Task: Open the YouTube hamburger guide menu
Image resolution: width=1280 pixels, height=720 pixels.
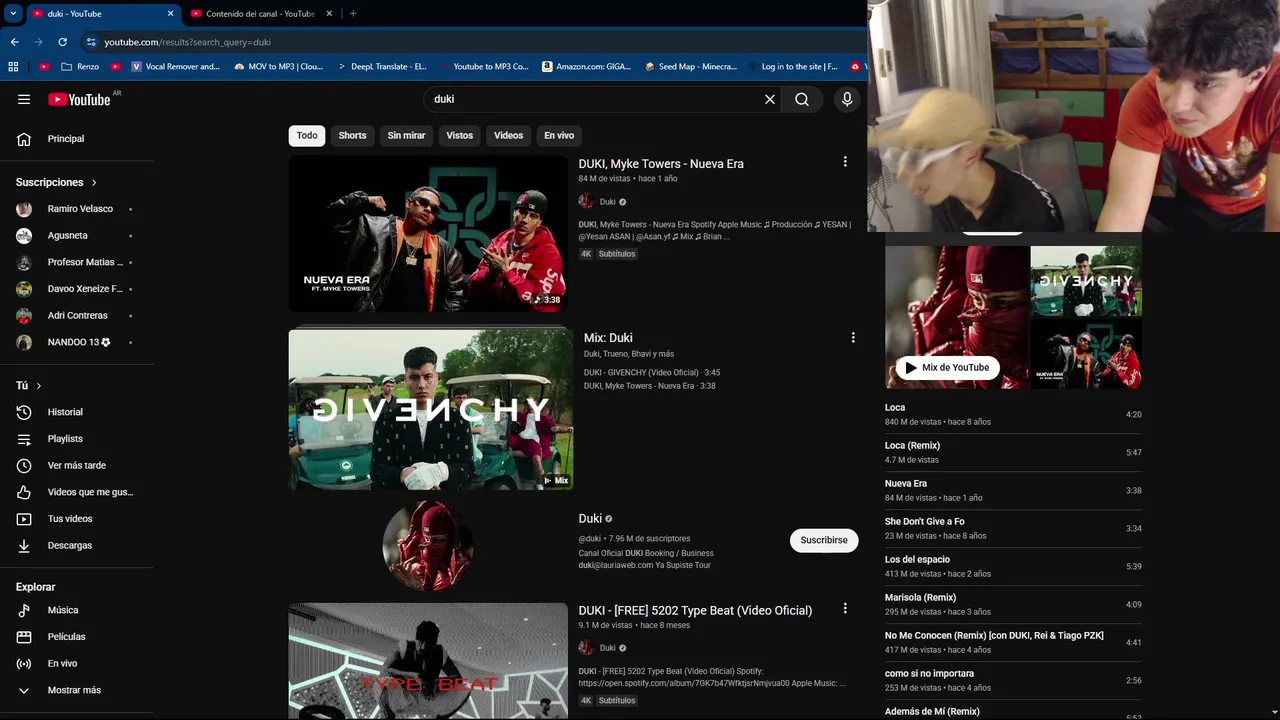Action: [x=24, y=99]
